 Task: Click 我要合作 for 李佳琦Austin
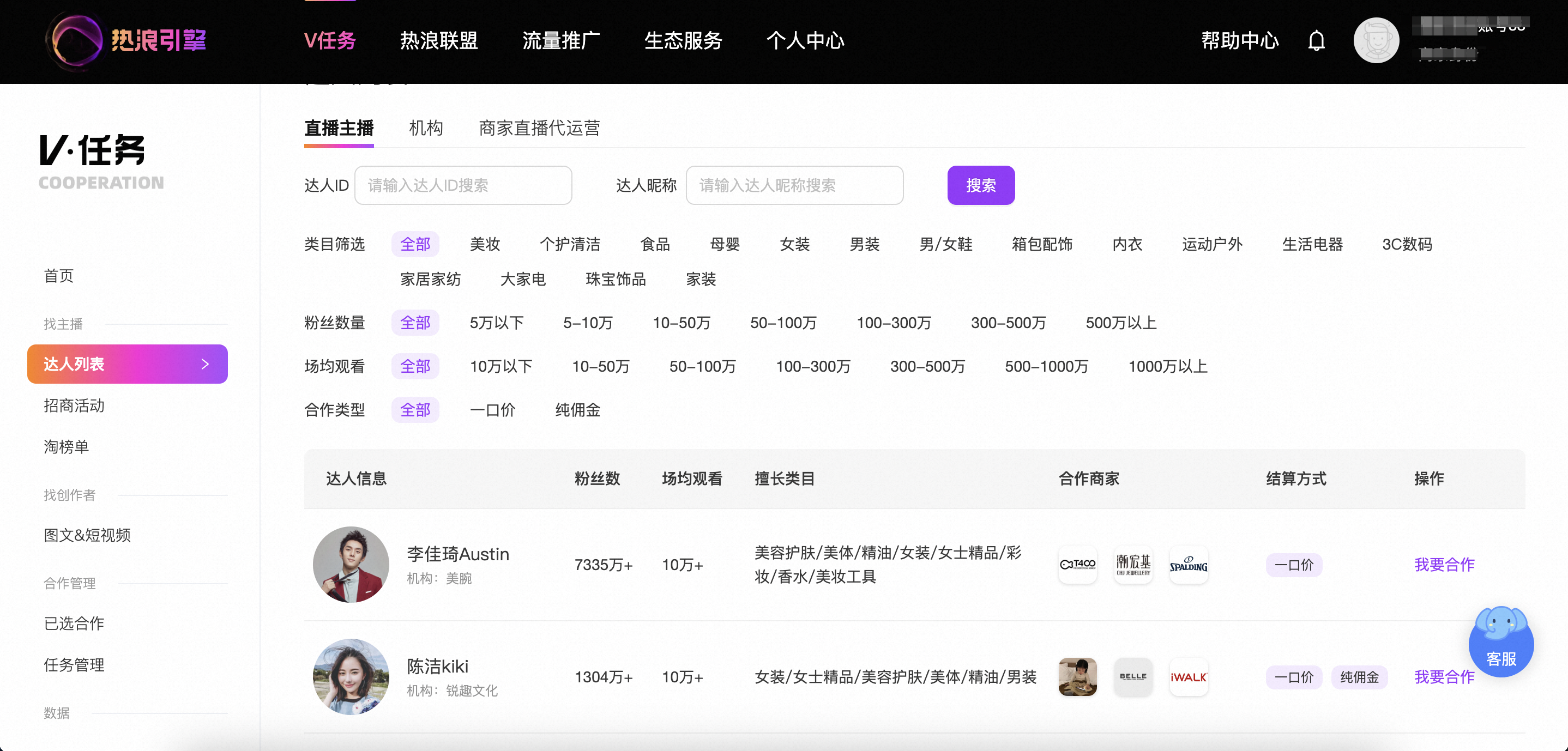click(x=1444, y=564)
